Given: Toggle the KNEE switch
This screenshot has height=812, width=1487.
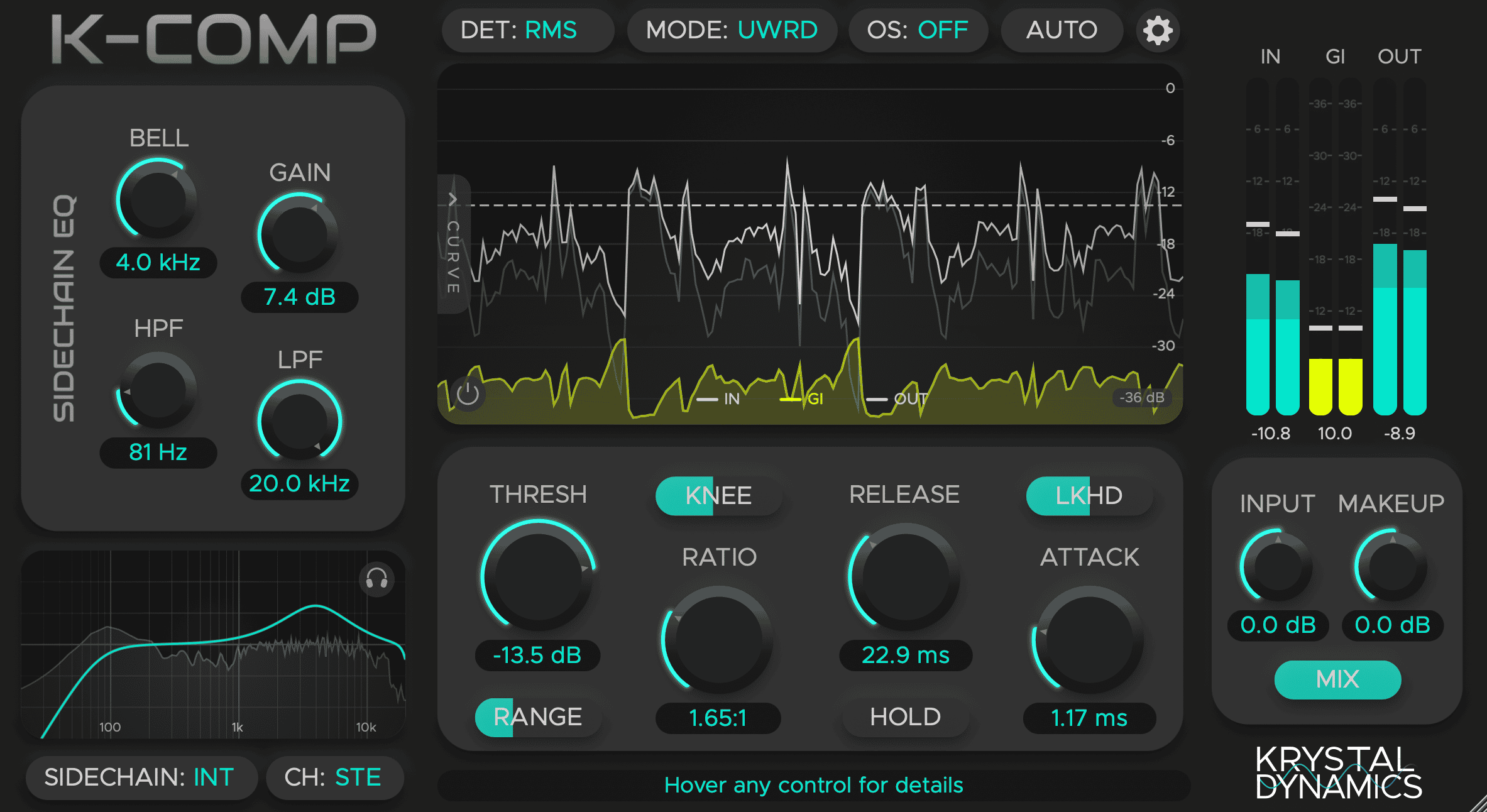Looking at the screenshot, I should pos(718,496).
